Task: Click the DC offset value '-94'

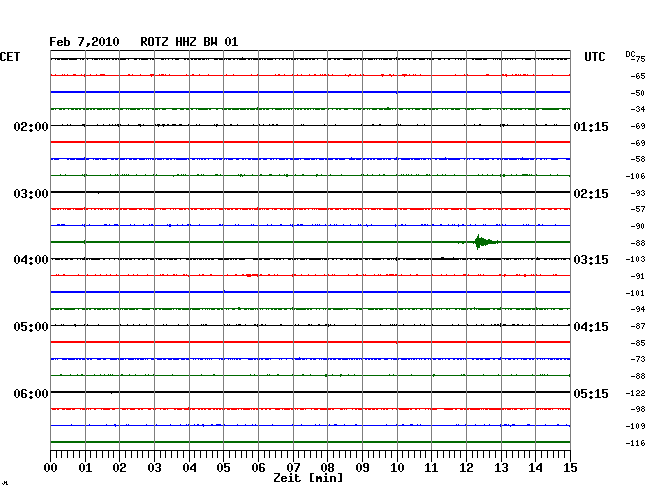Action: point(639,309)
